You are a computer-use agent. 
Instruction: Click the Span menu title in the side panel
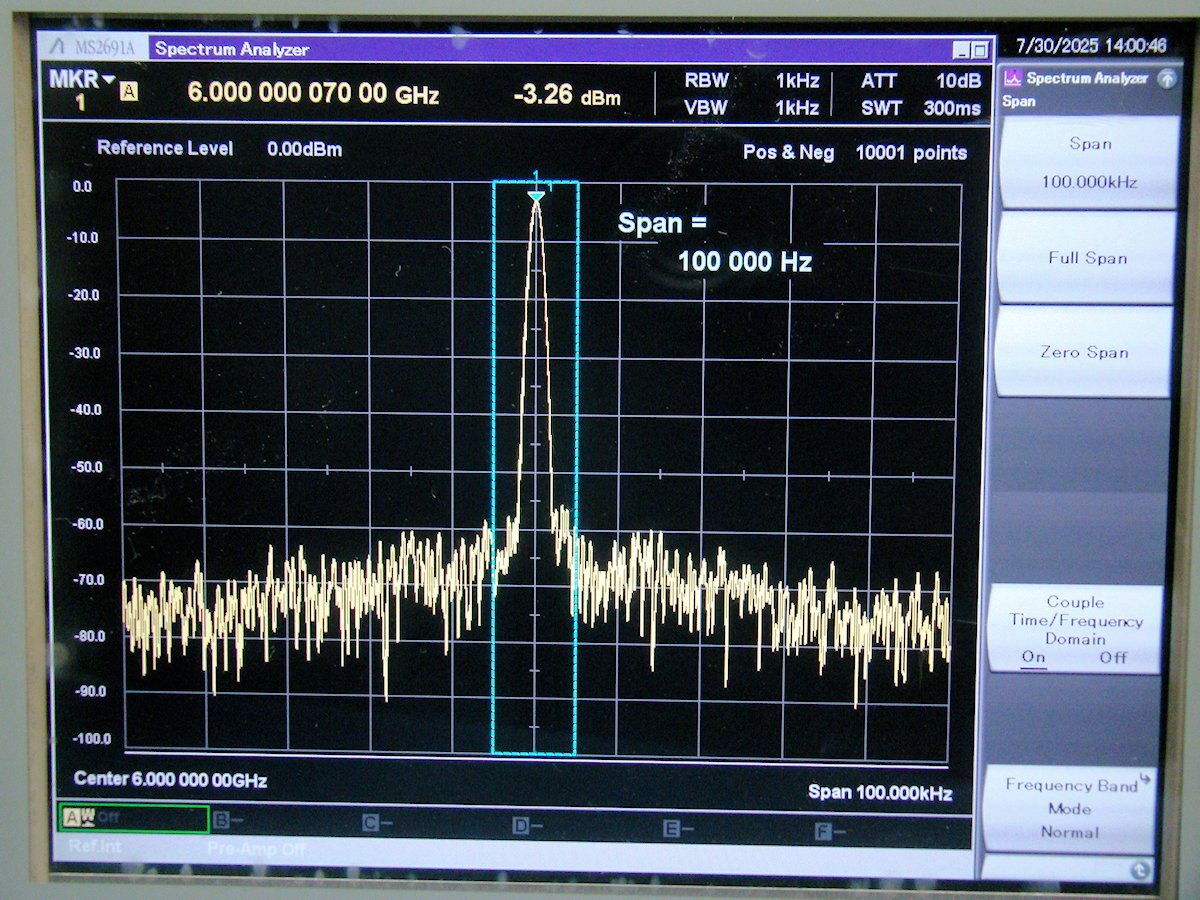click(x=1019, y=101)
